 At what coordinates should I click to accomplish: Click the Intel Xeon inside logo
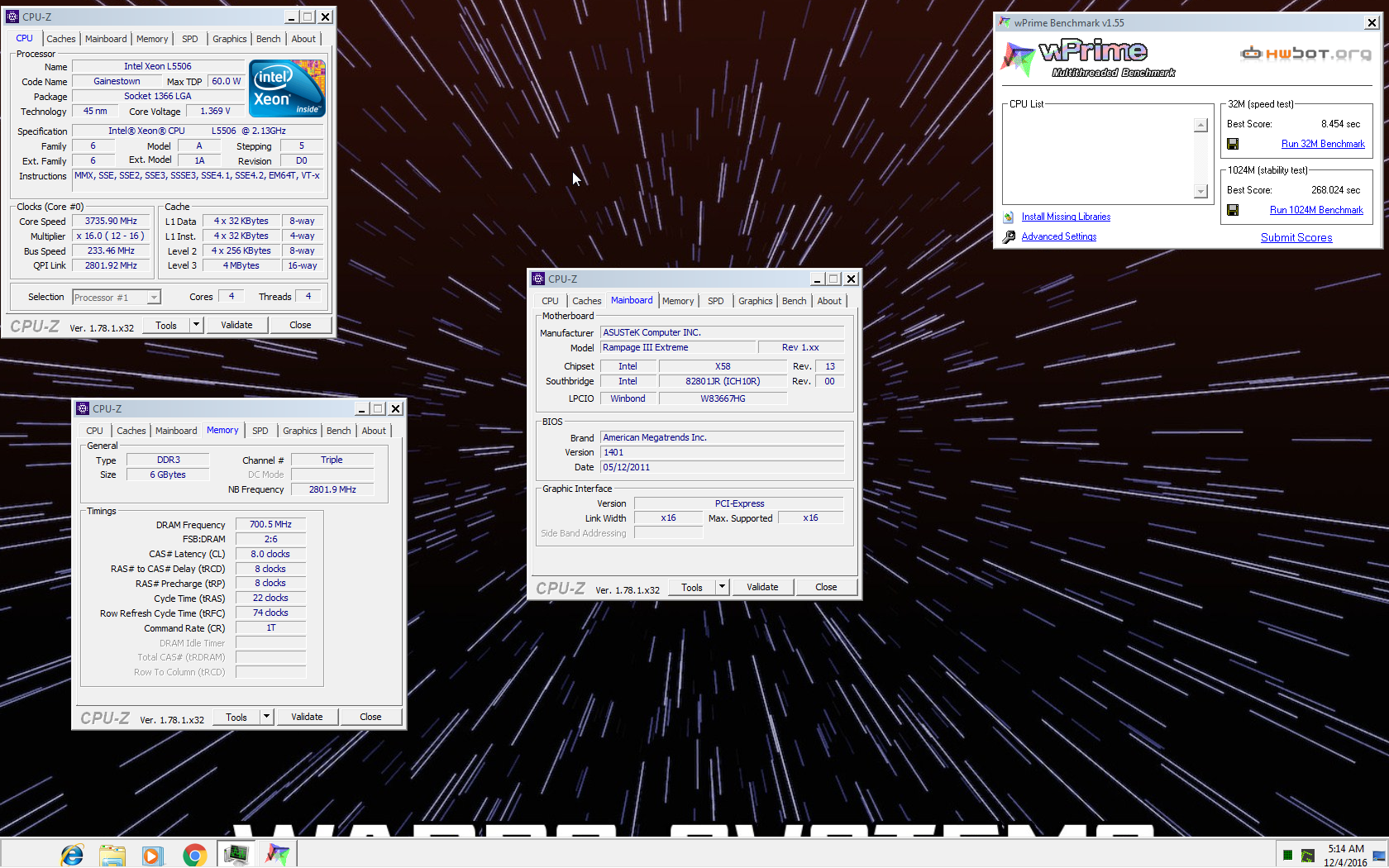pyautogui.click(x=287, y=88)
